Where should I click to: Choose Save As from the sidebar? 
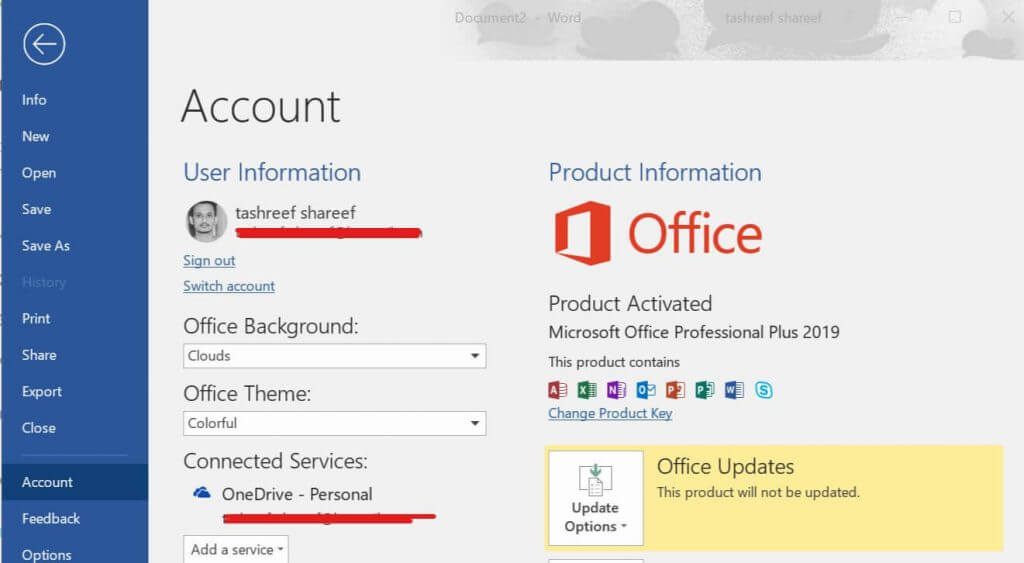coord(46,246)
